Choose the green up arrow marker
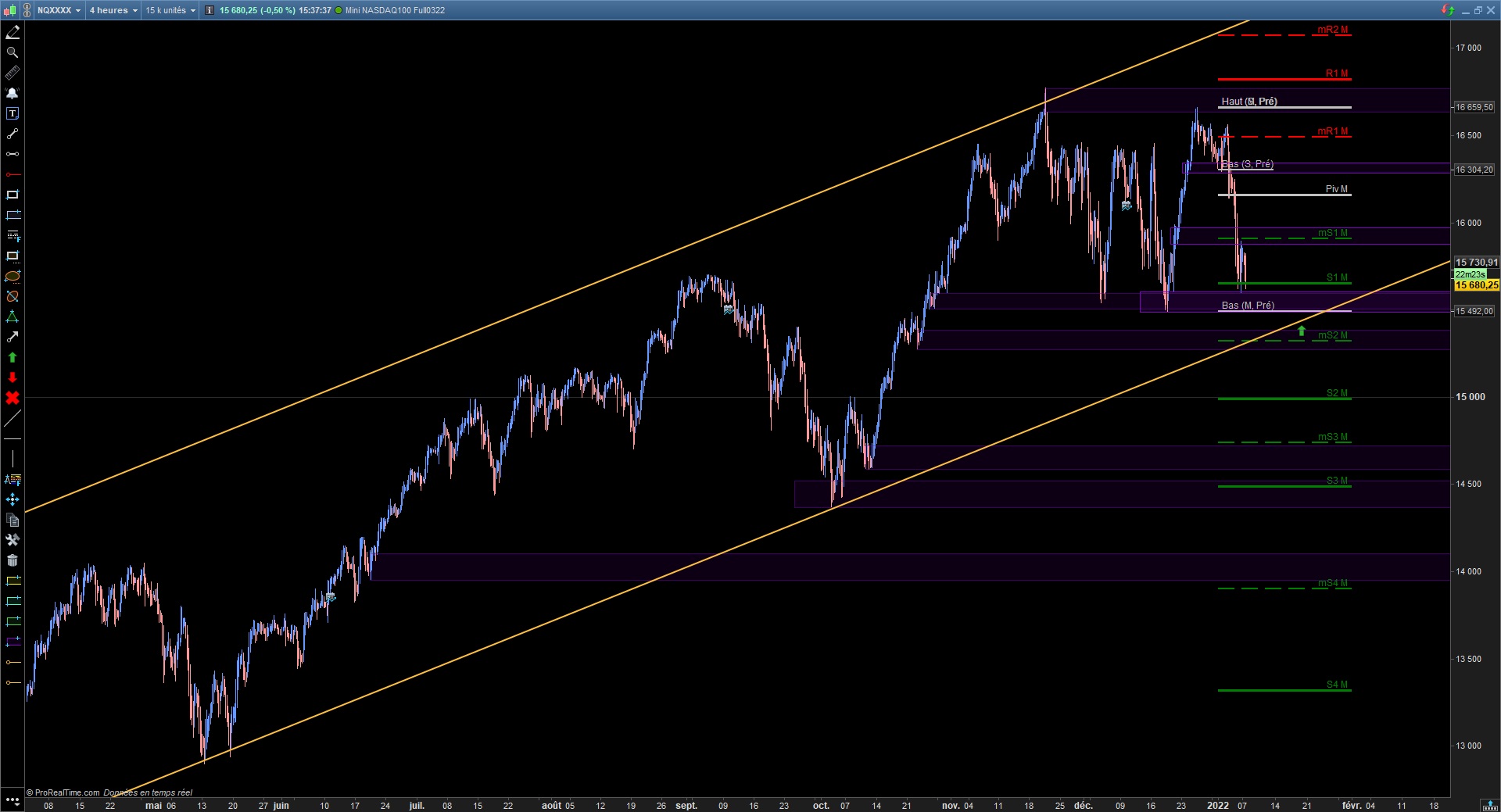The width and height of the screenshot is (1501, 812). pos(13,357)
